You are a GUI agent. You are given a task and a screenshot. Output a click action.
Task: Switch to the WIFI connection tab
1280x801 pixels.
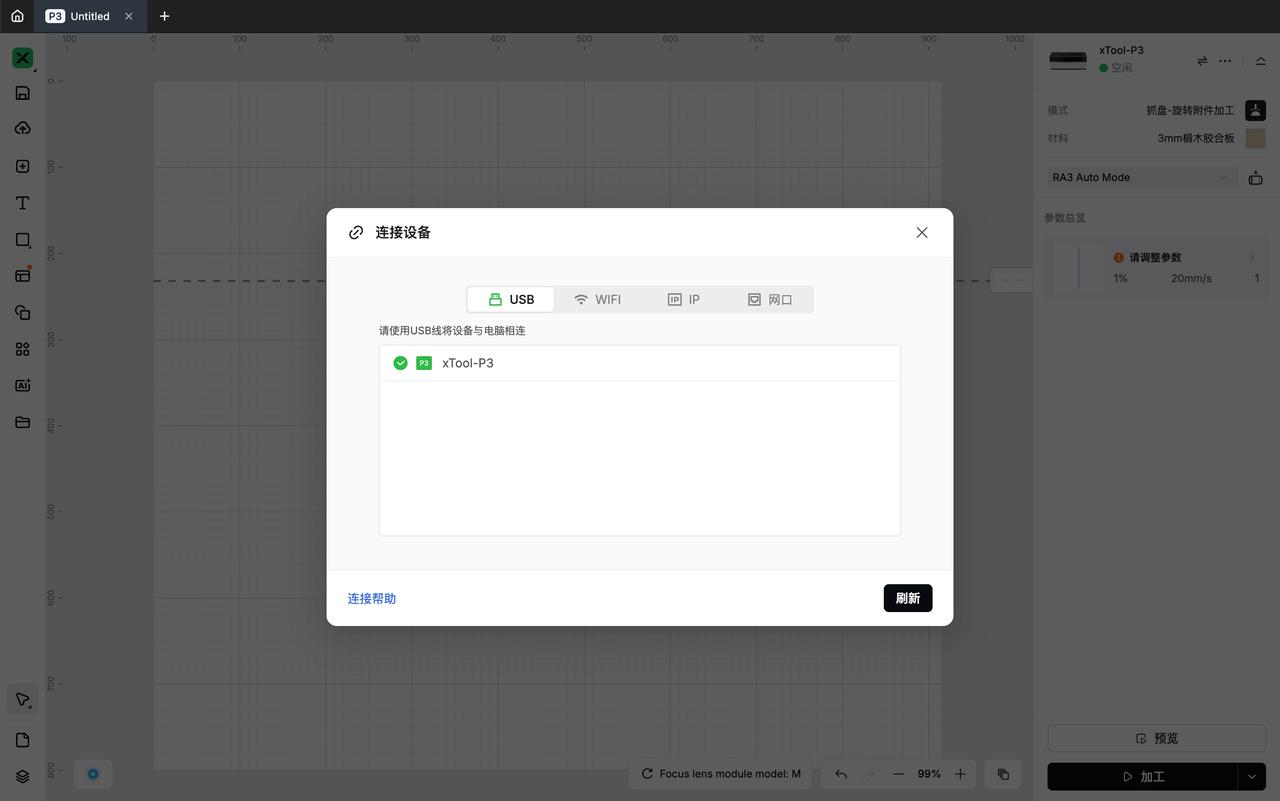(x=597, y=299)
